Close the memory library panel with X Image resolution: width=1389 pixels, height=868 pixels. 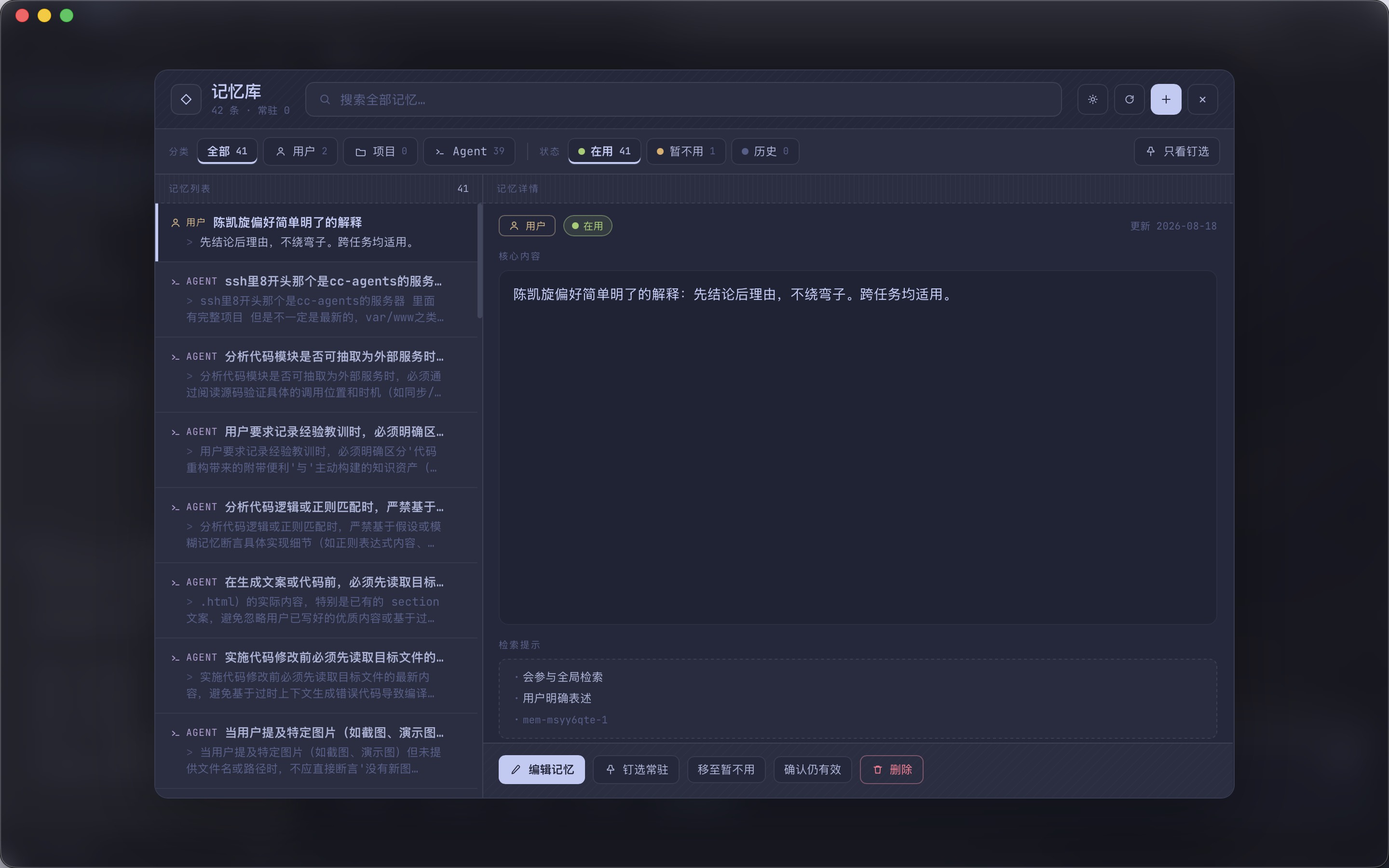coord(1202,99)
